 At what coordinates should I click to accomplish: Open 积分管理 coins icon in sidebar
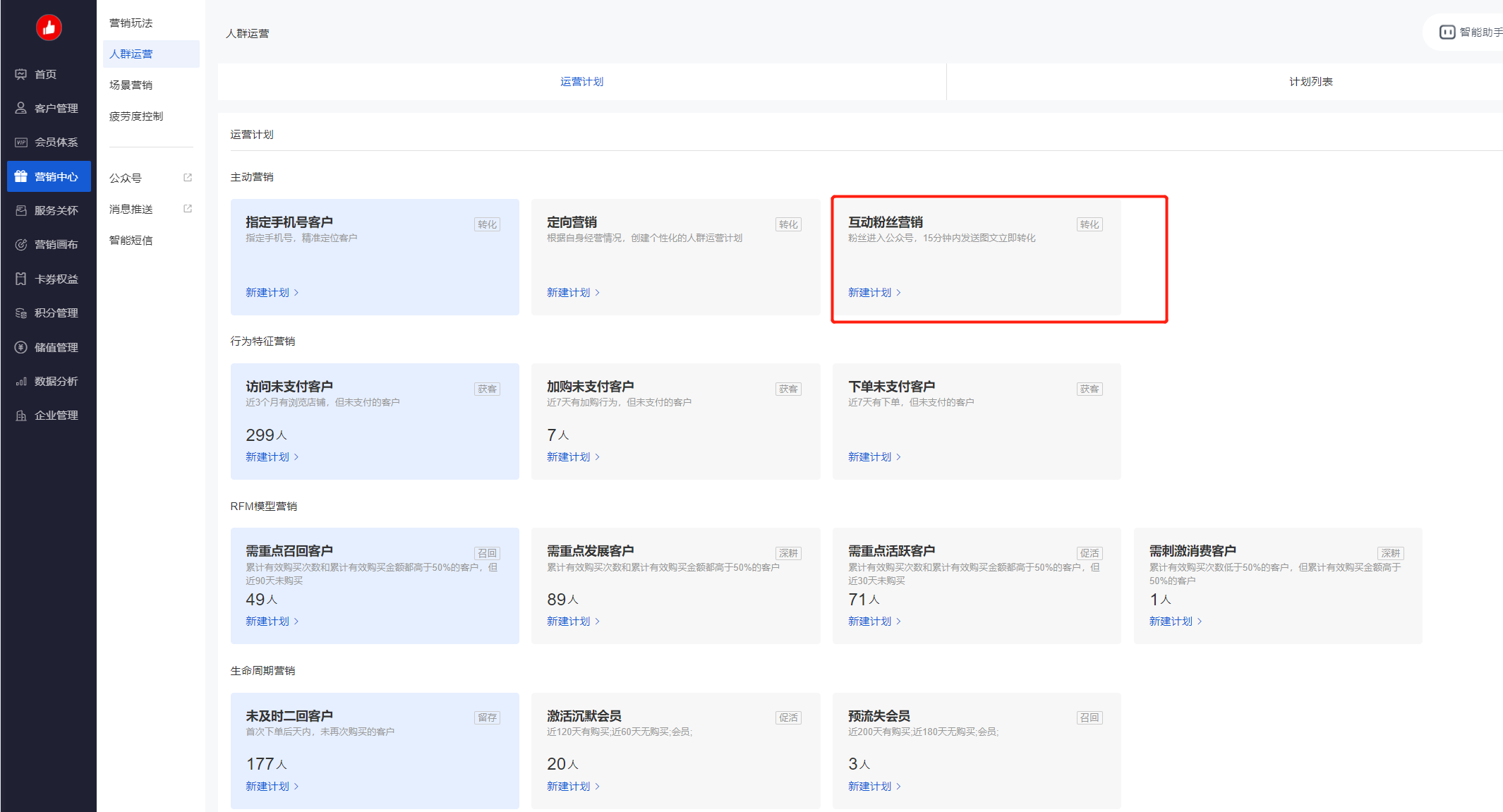pyautogui.click(x=21, y=313)
